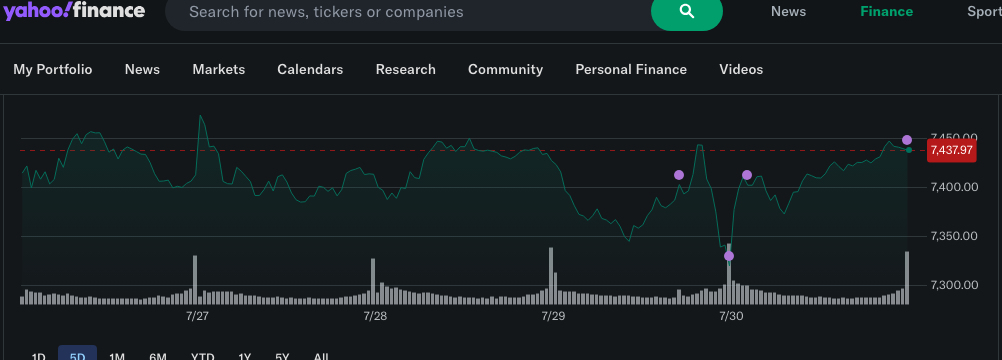Open the Calendars menu

(x=310, y=69)
